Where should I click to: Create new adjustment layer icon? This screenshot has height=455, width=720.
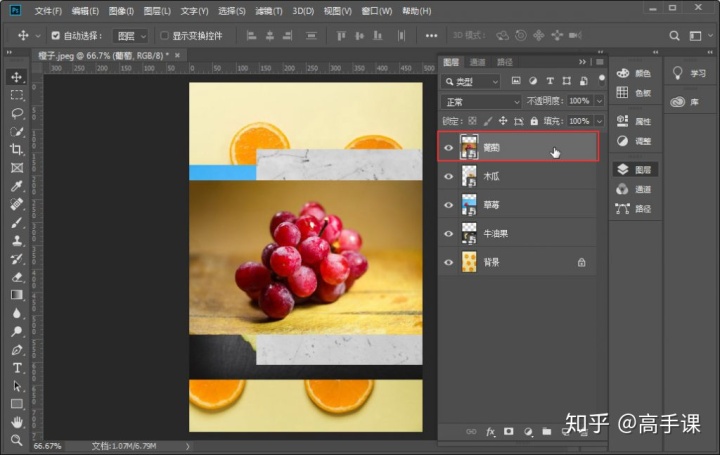click(528, 432)
